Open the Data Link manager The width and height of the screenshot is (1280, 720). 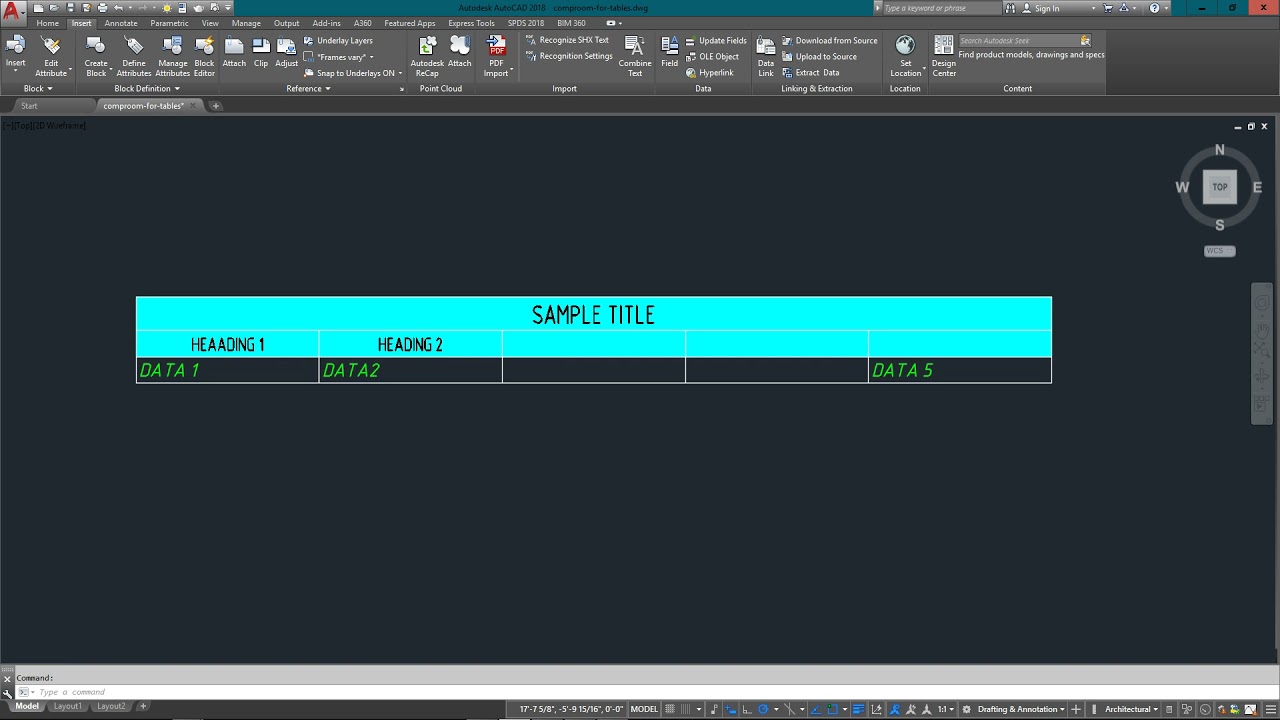pos(766,56)
